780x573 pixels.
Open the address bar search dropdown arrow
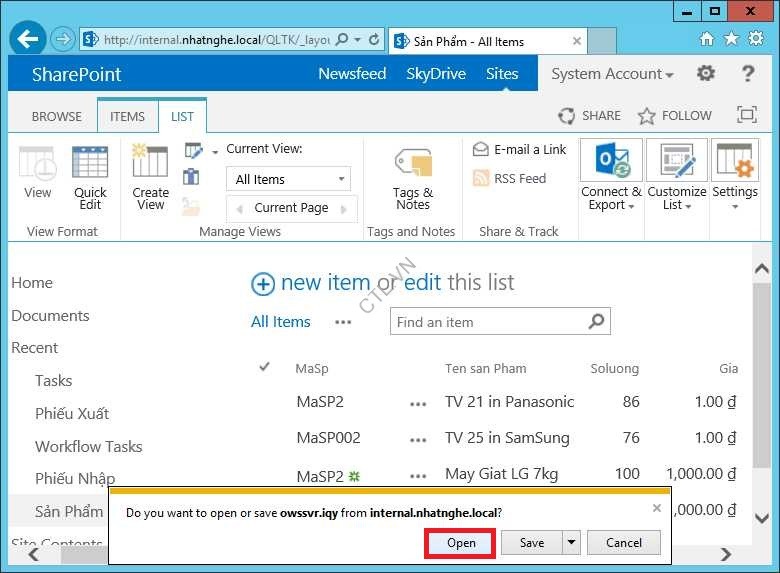click(357, 39)
